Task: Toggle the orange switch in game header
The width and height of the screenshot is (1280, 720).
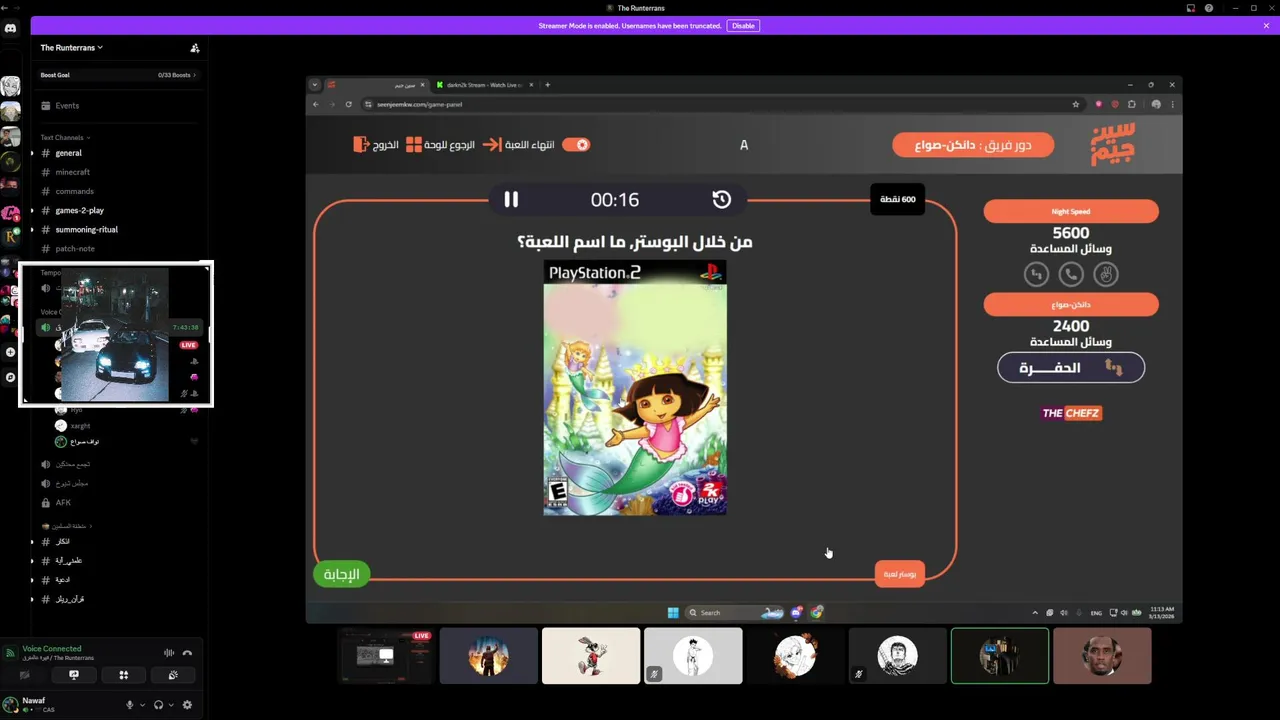Action: pyautogui.click(x=576, y=144)
